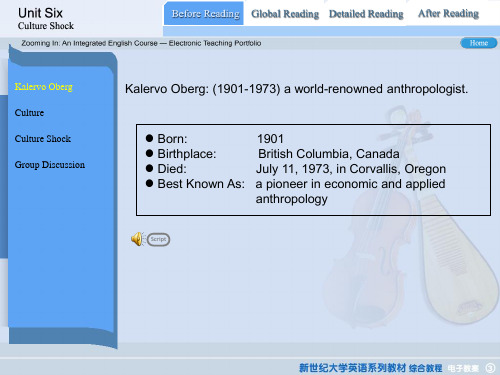
Task: Open the Culture sidebar item
Action: (x=29, y=113)
